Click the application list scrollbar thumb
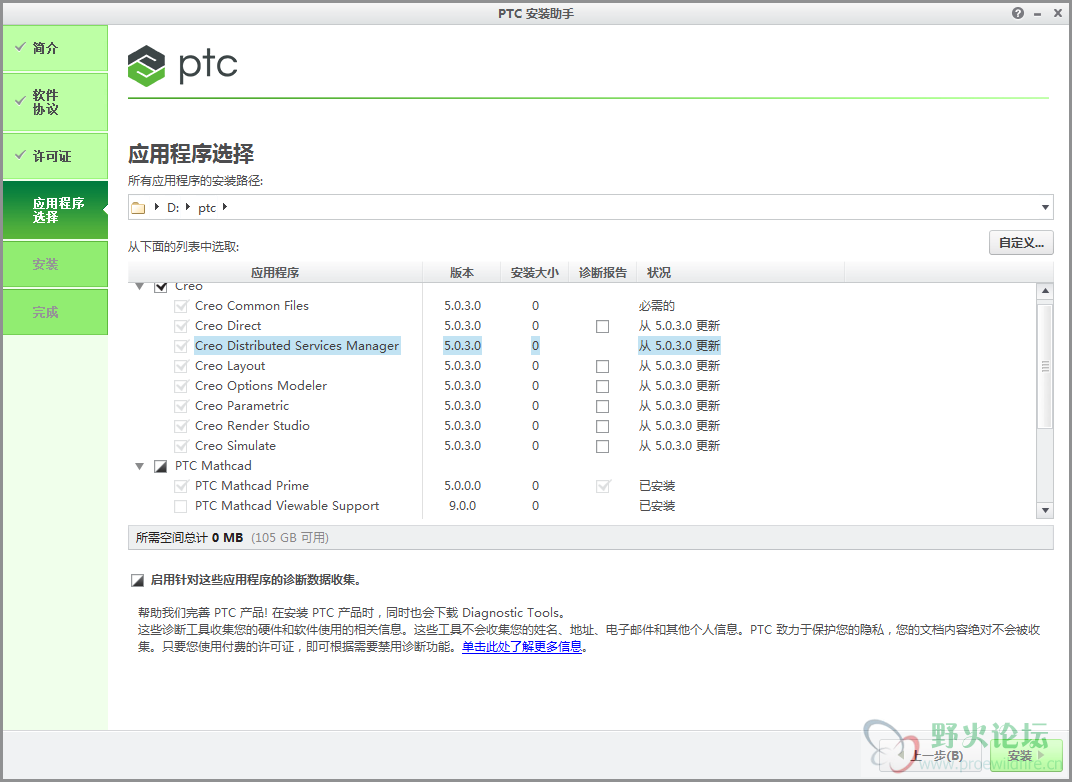1072x782 pixels. tap(1045, 366)
